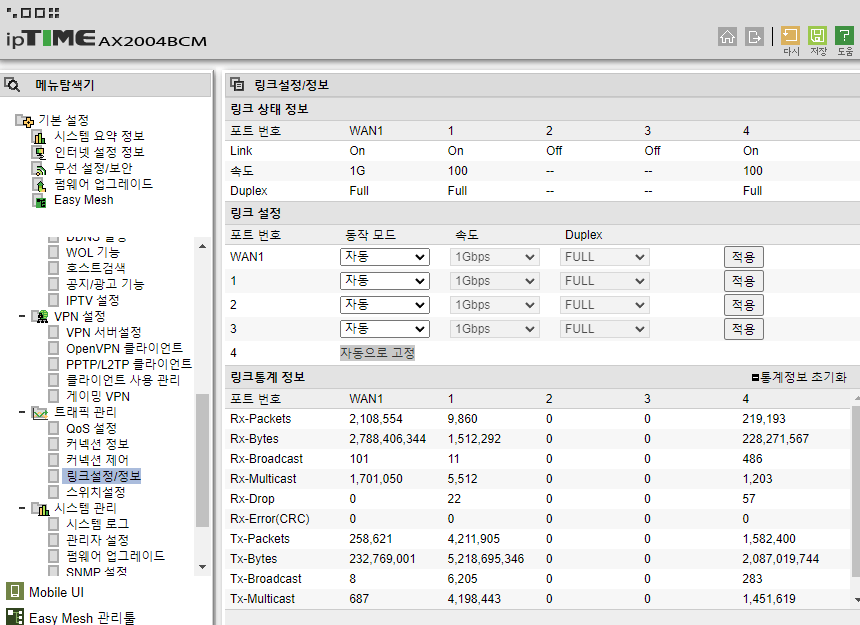Open port 3 동작 모드 dropdown
Screen dimensions: 860x625
click(x=384, y=329)
